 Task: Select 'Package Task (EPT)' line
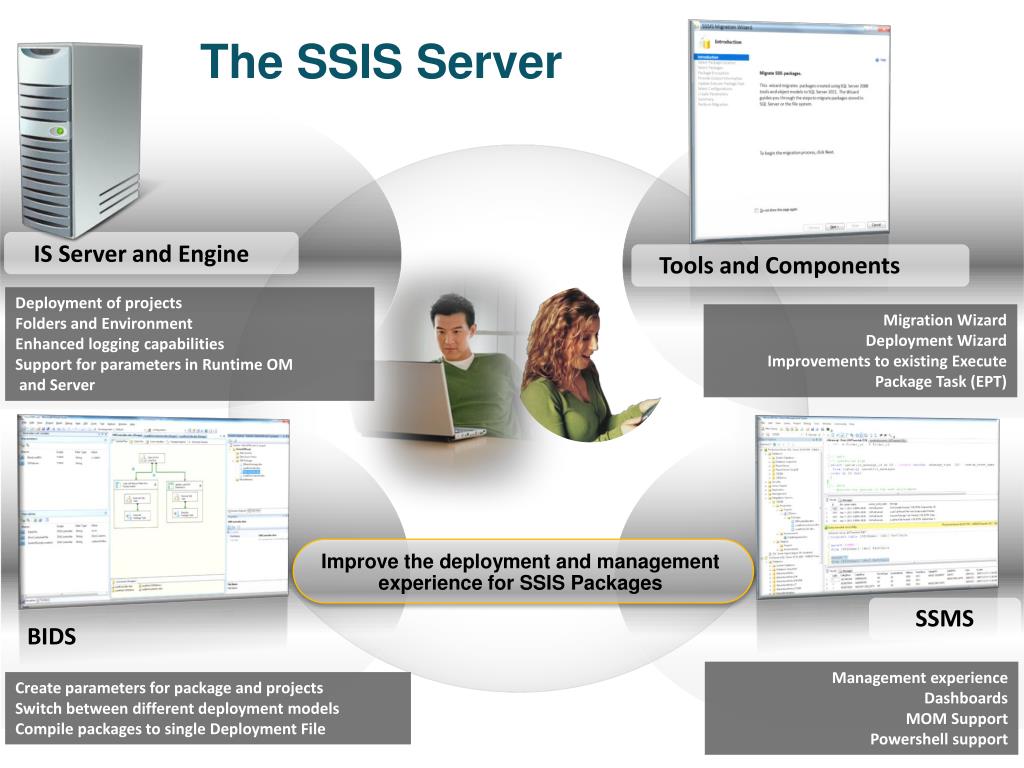coord(940,382)
